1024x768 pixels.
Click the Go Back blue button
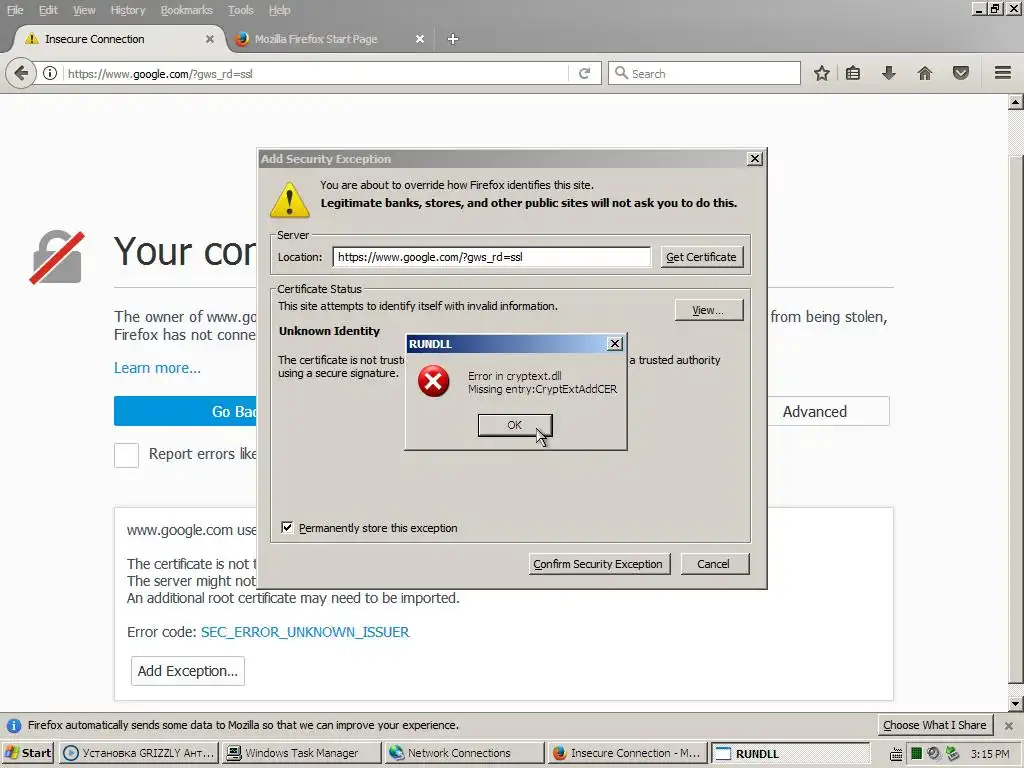click(x=186, y=411)
